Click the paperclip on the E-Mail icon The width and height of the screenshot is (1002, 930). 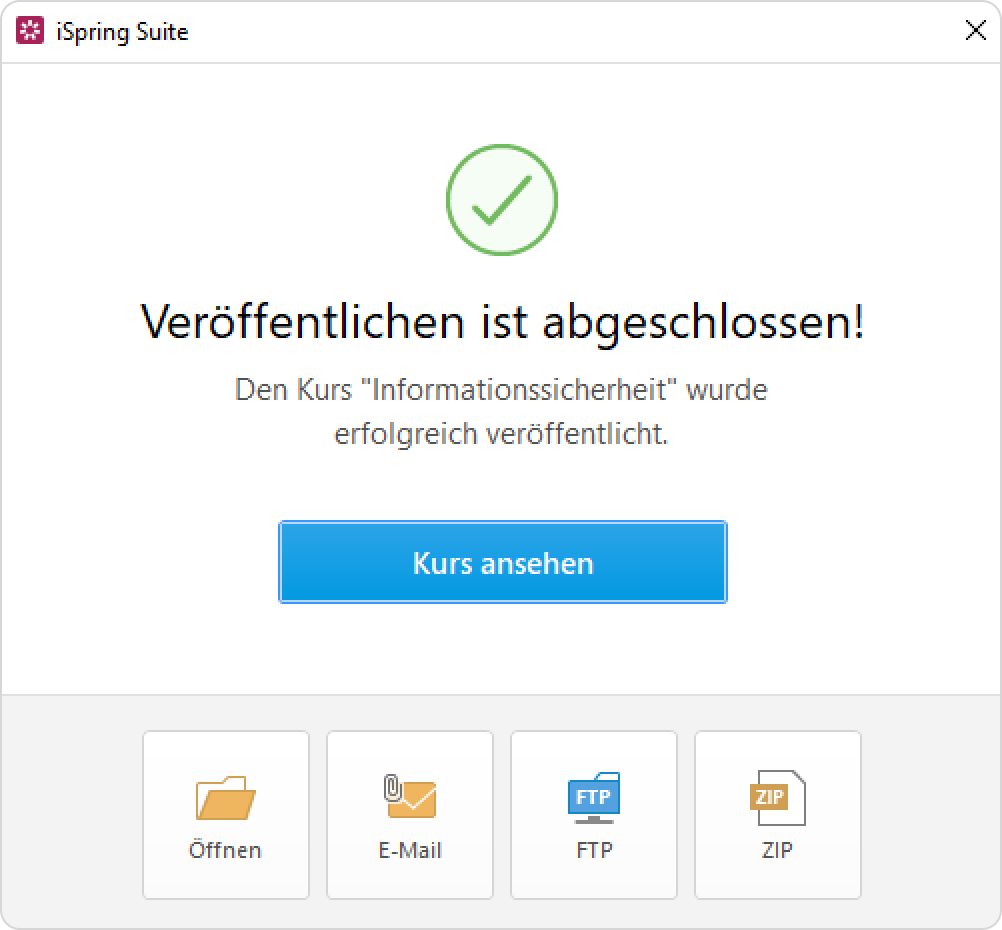pos(392,787)
